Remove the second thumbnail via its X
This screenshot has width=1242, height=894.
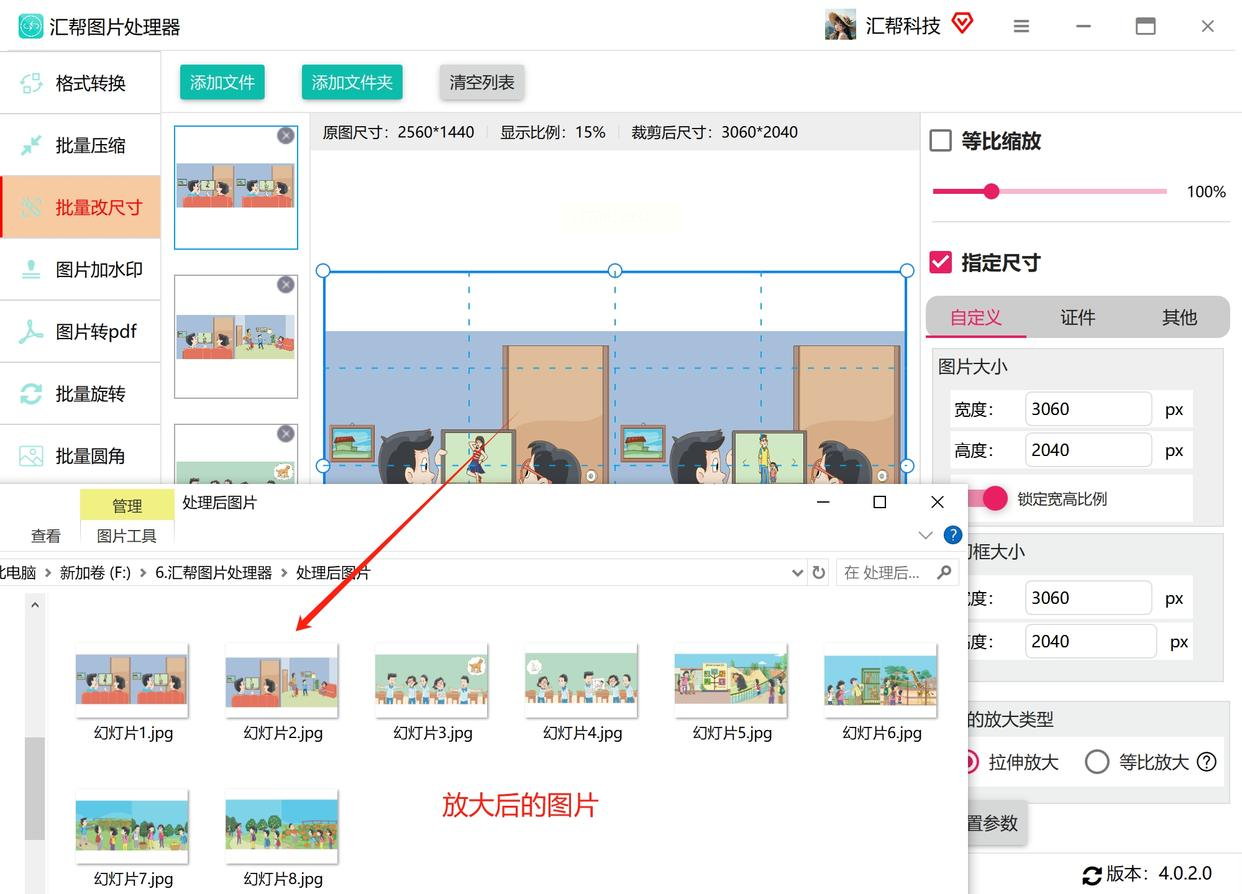point(286,285)
